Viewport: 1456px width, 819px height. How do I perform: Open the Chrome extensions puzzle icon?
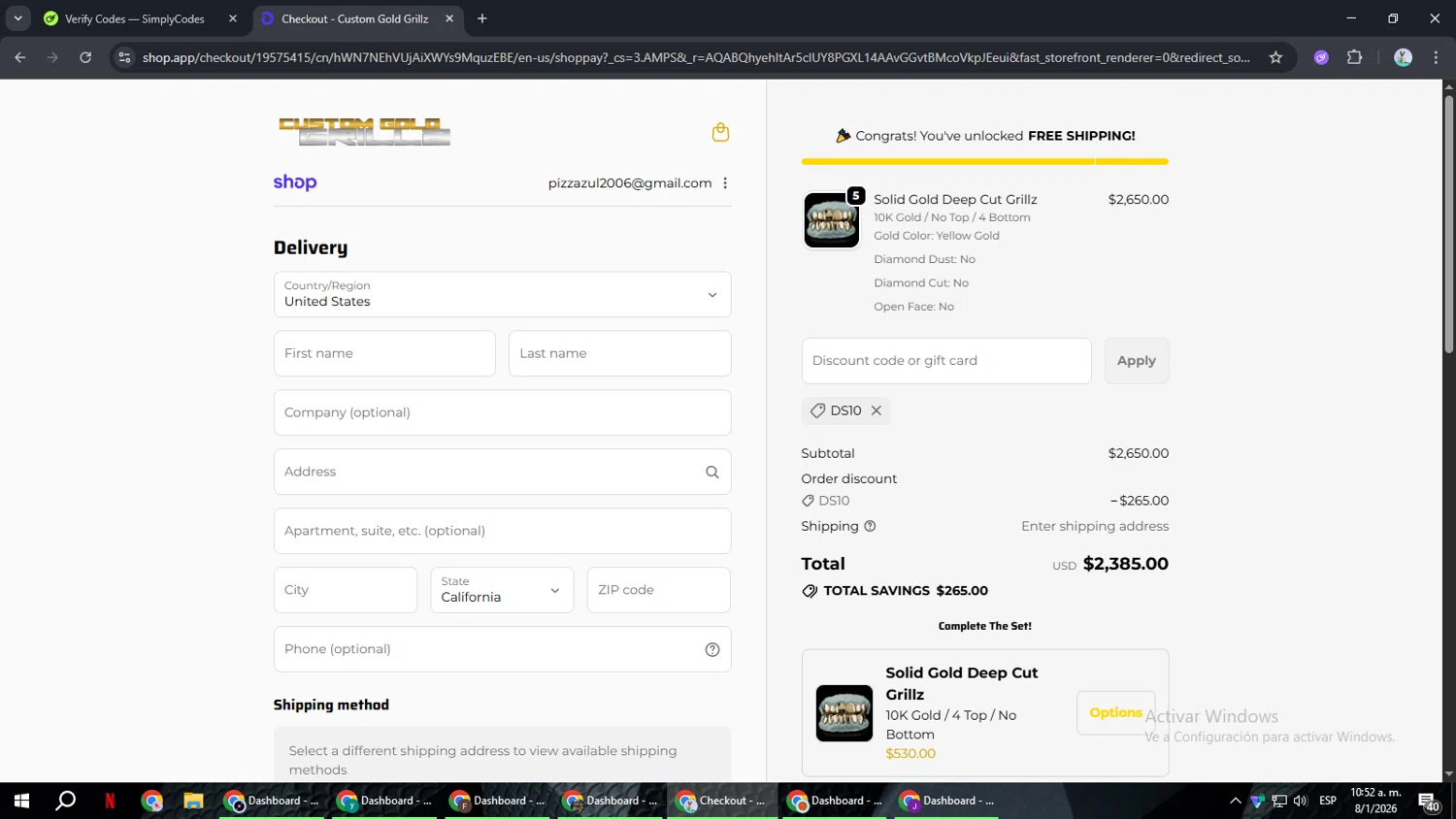1355,58
